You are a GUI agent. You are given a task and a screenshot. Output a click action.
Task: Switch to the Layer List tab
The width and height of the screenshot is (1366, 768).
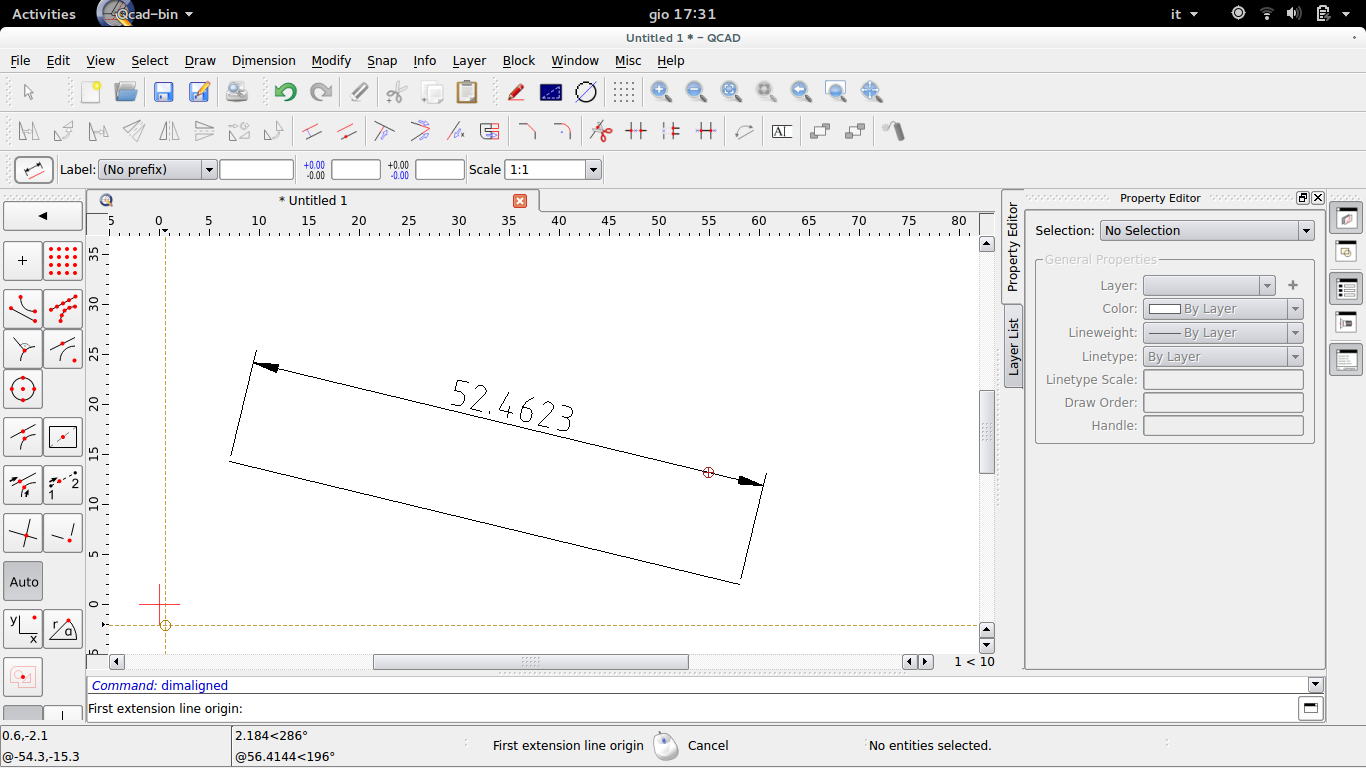(1013, 345)
